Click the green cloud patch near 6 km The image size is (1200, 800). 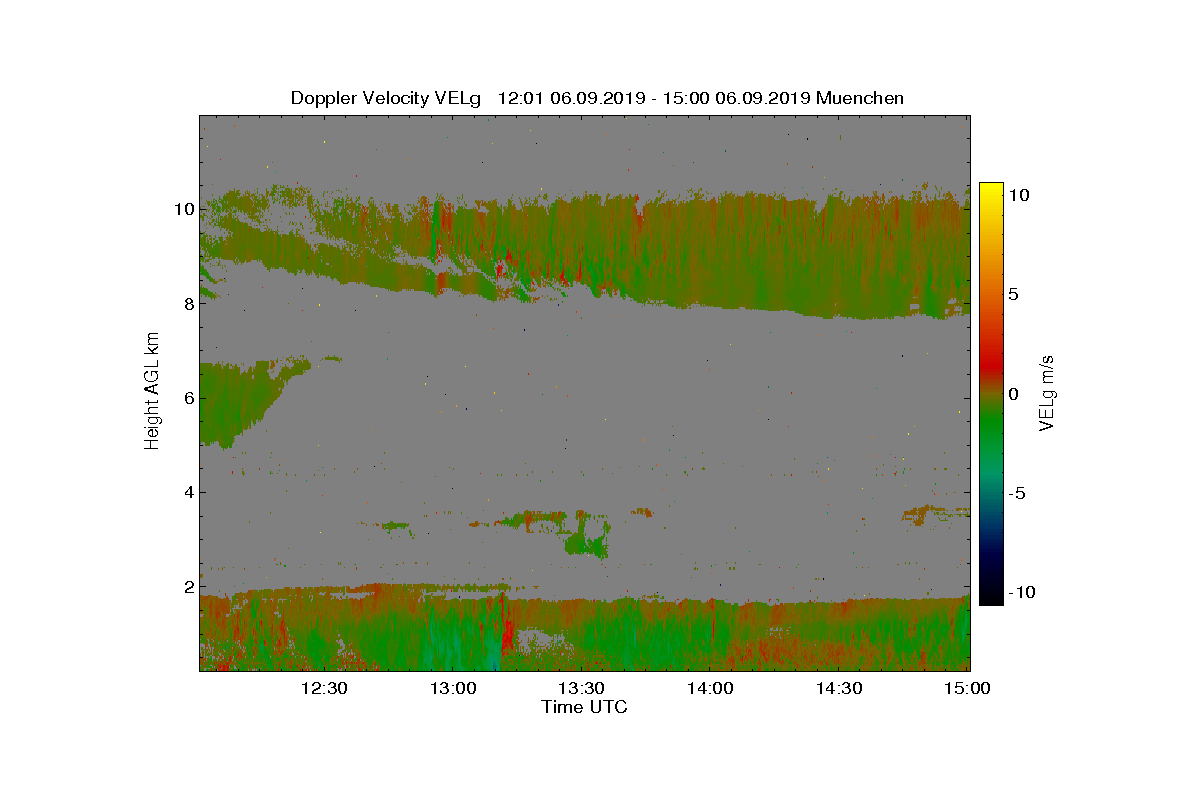240,400
